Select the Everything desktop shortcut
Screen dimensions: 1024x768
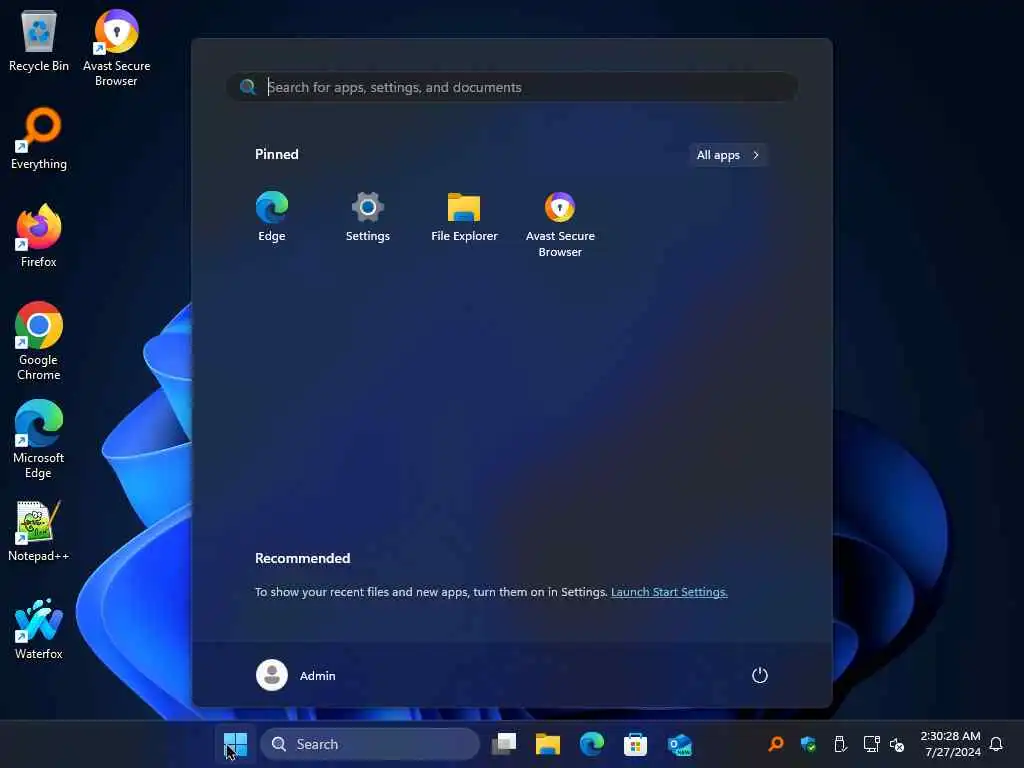(39, 138)
